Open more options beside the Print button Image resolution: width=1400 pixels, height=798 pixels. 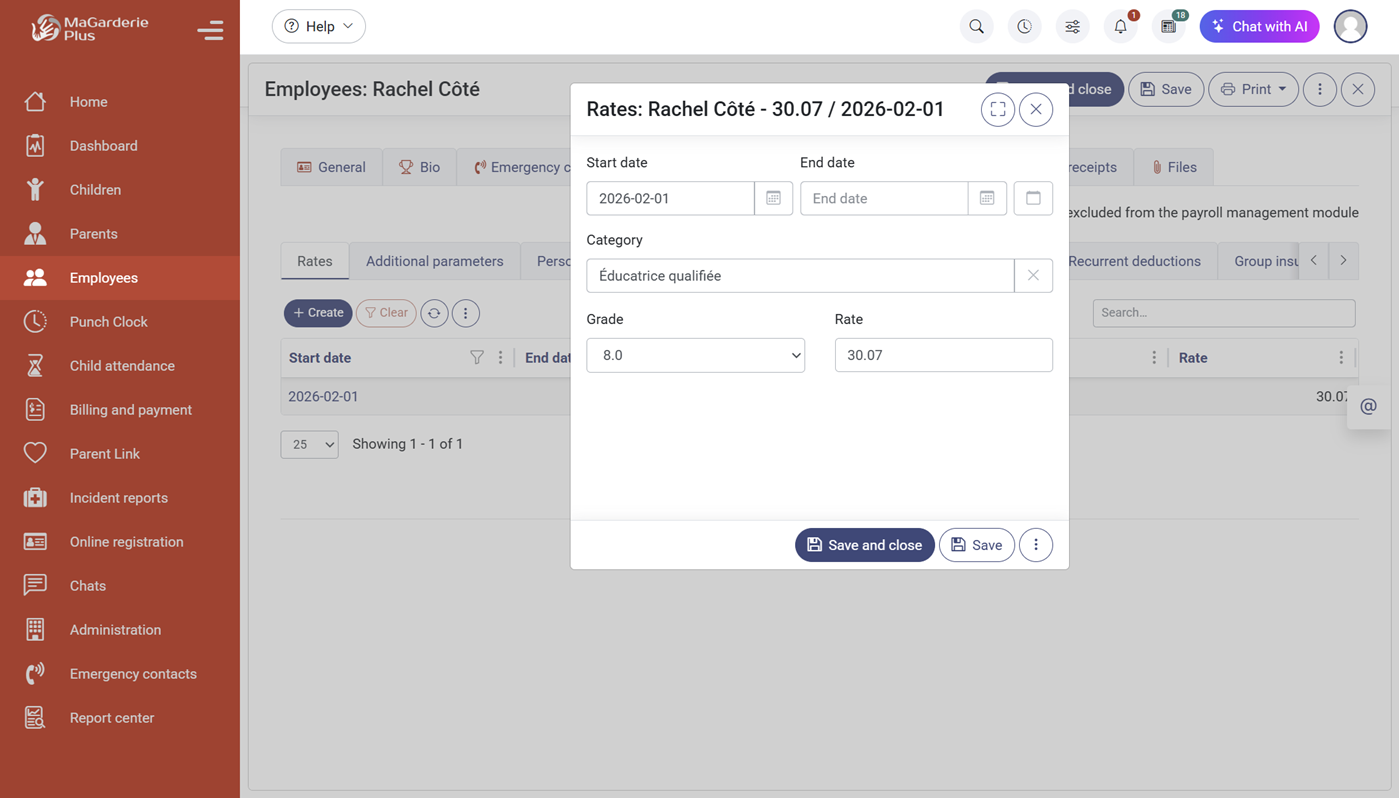point(1320,90)
